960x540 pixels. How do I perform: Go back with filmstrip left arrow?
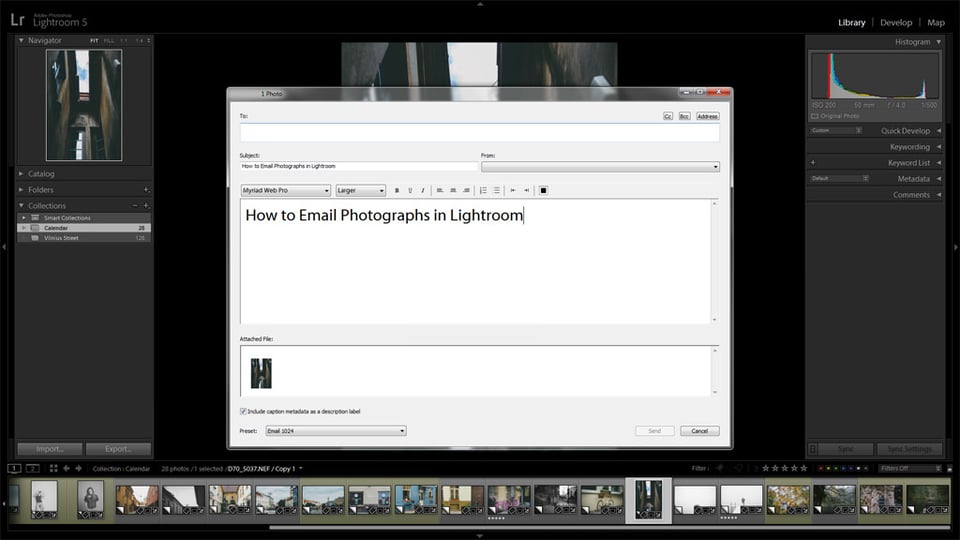click(66, 468)
